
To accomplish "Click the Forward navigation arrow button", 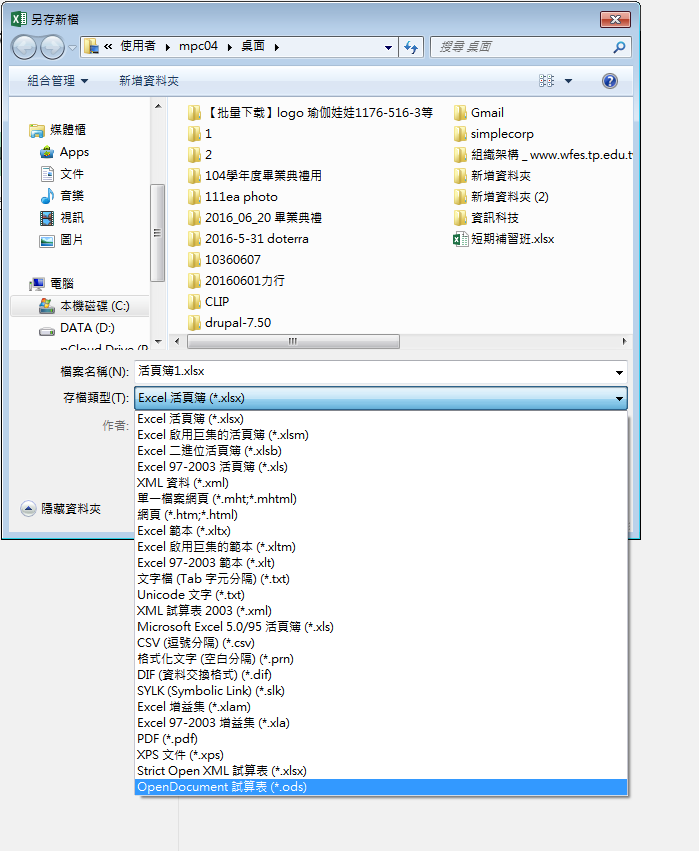I will [x=52, y=47].
